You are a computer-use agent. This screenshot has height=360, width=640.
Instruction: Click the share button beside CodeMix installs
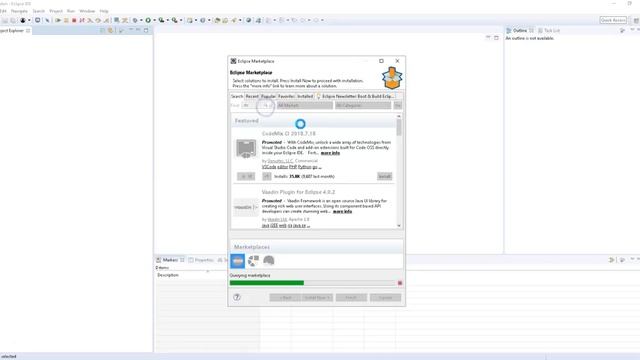(x=267, y=176)
